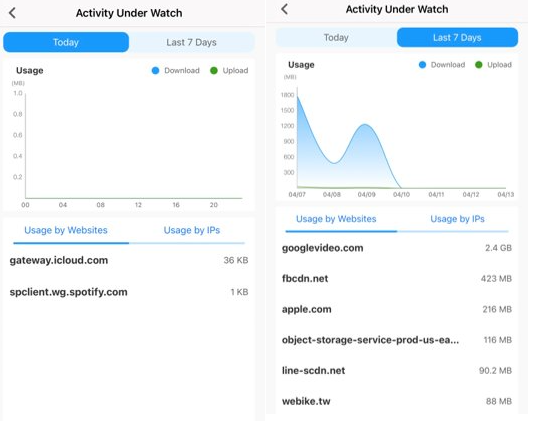Screen dimensions: 534x445
Task: Open googlevideo.com usage entry
Action: (397, 248)
